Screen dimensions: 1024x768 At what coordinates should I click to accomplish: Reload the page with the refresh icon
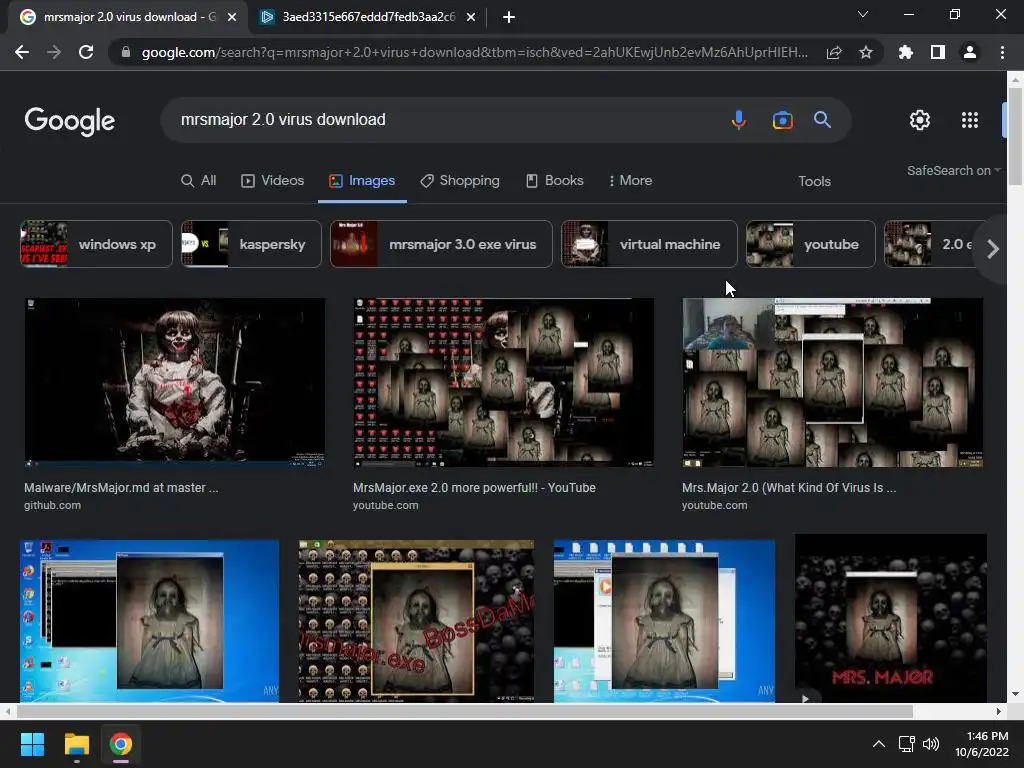click(x=86, y=52)
